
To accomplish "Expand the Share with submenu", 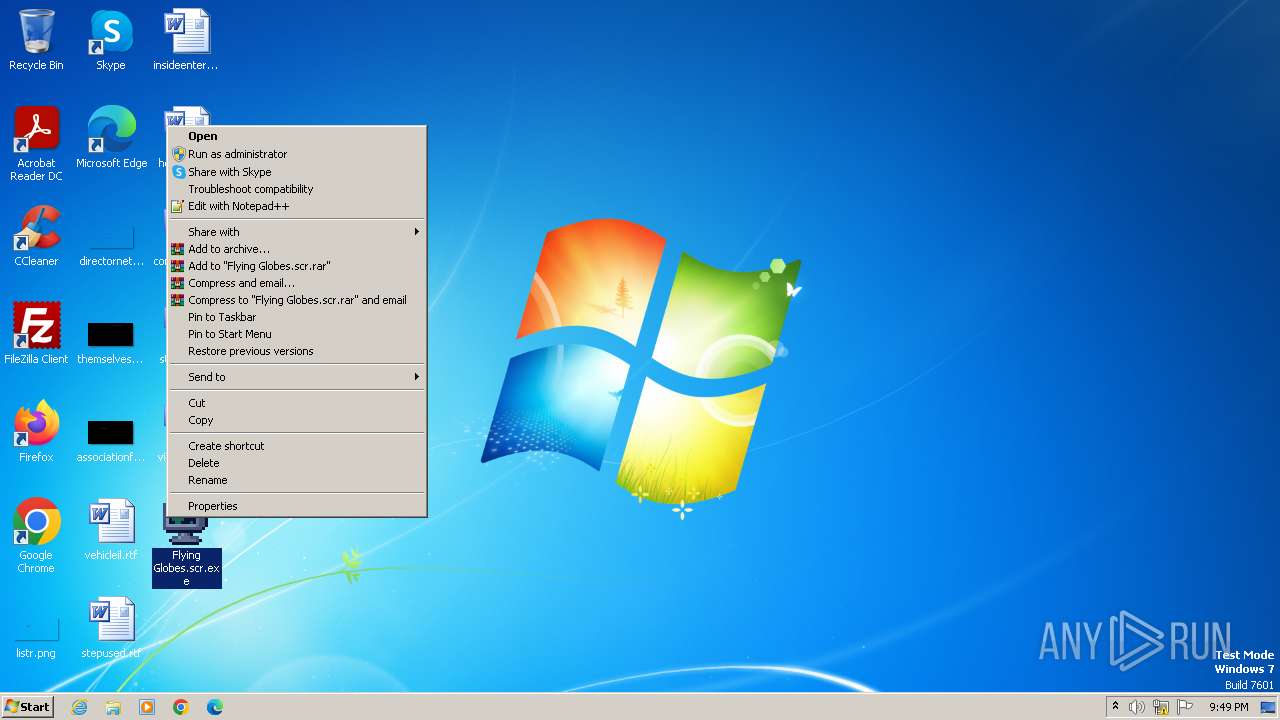I will pos(297,232).
